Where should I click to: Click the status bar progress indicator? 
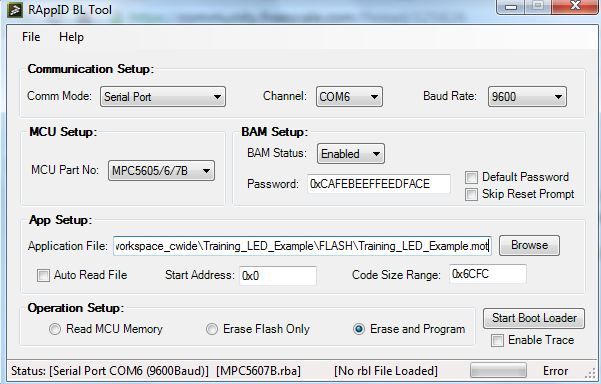coord(498,371)
